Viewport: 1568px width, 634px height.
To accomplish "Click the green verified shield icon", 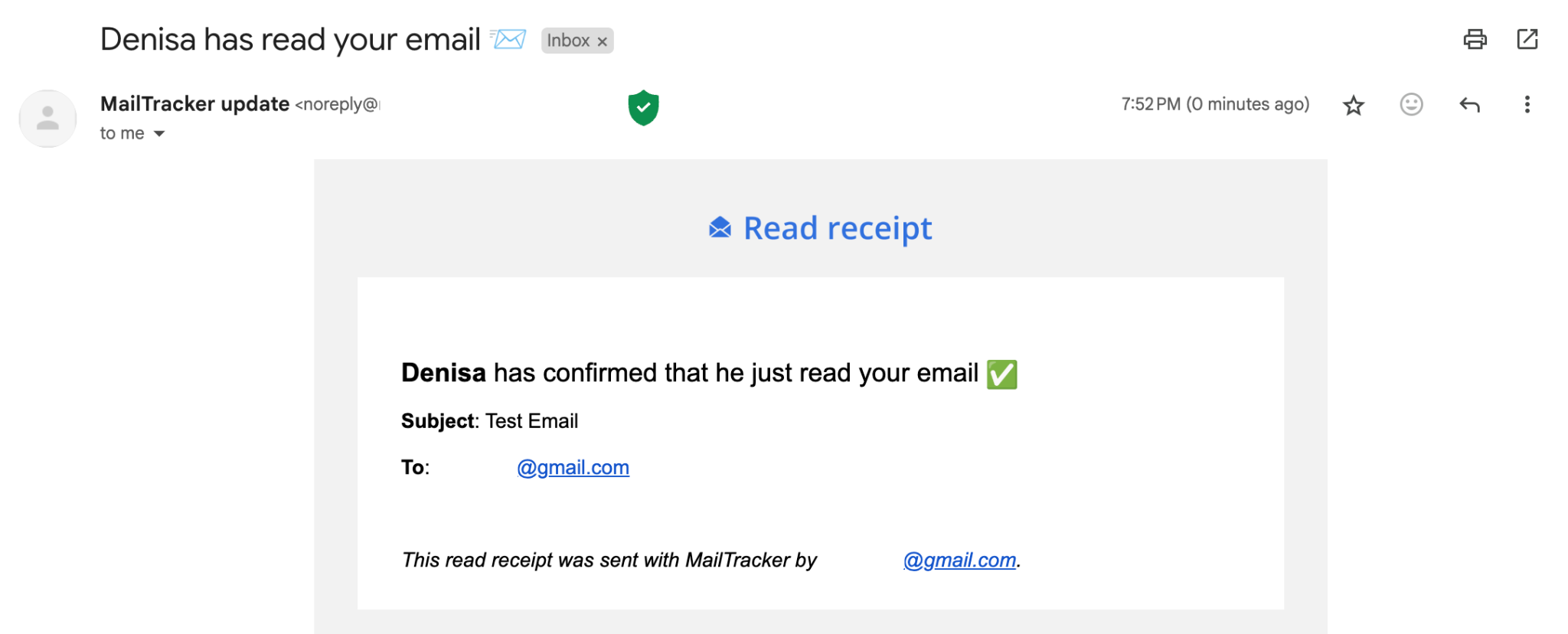I will [x=643, y=107].
